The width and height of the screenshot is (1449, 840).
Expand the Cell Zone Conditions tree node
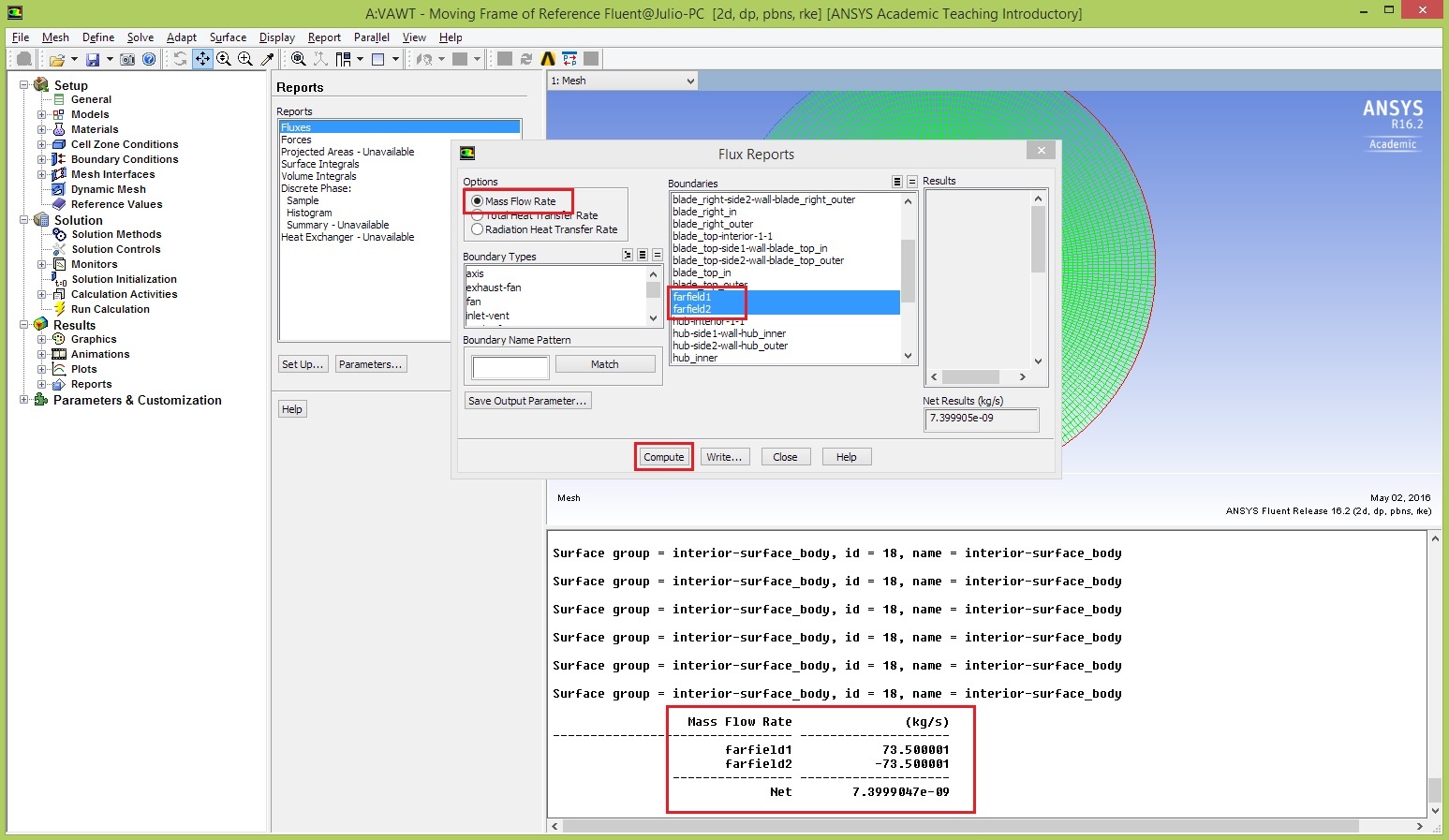tap(41, 144)
